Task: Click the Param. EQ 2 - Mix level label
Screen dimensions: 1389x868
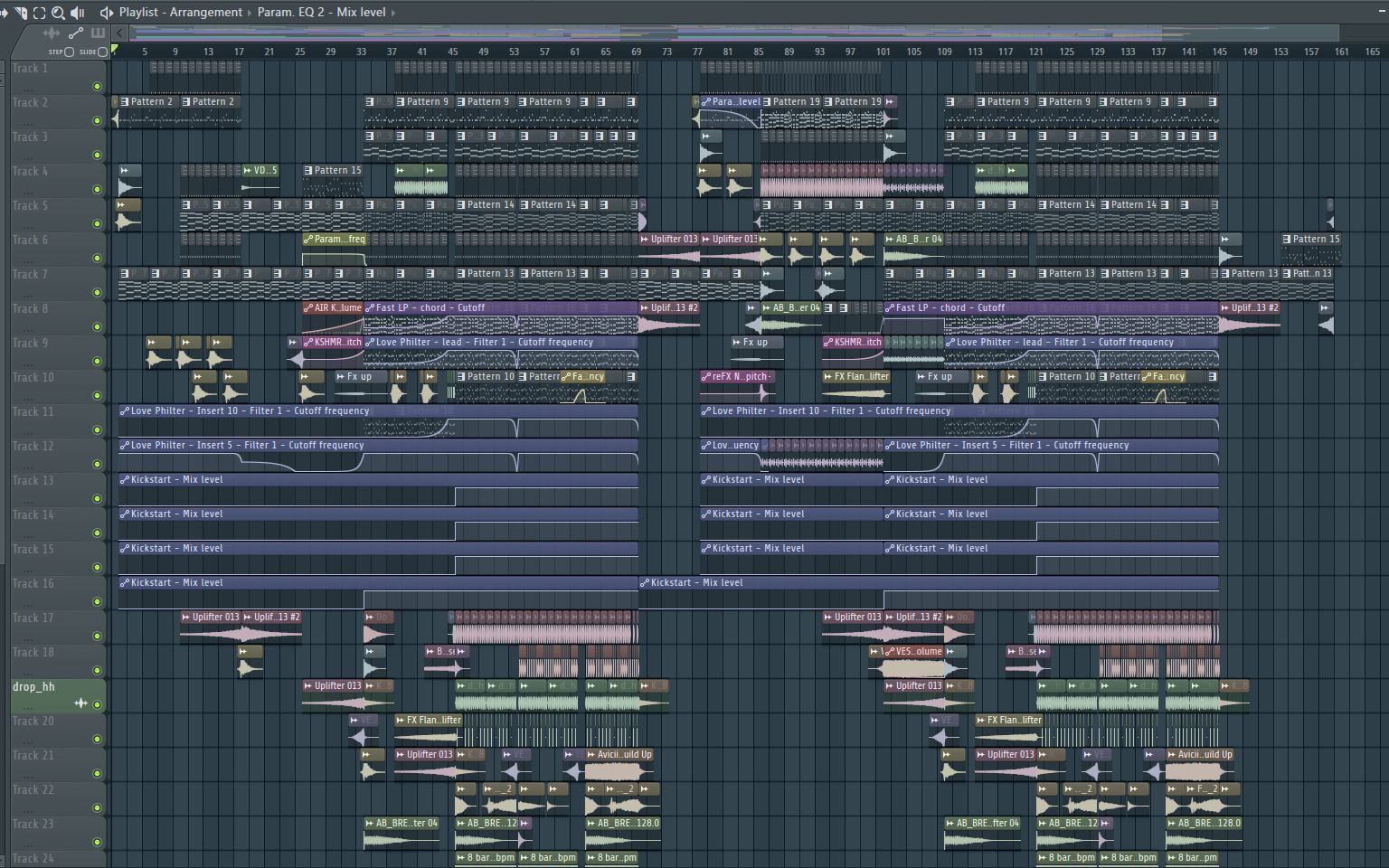Action: tap(321, 12)
